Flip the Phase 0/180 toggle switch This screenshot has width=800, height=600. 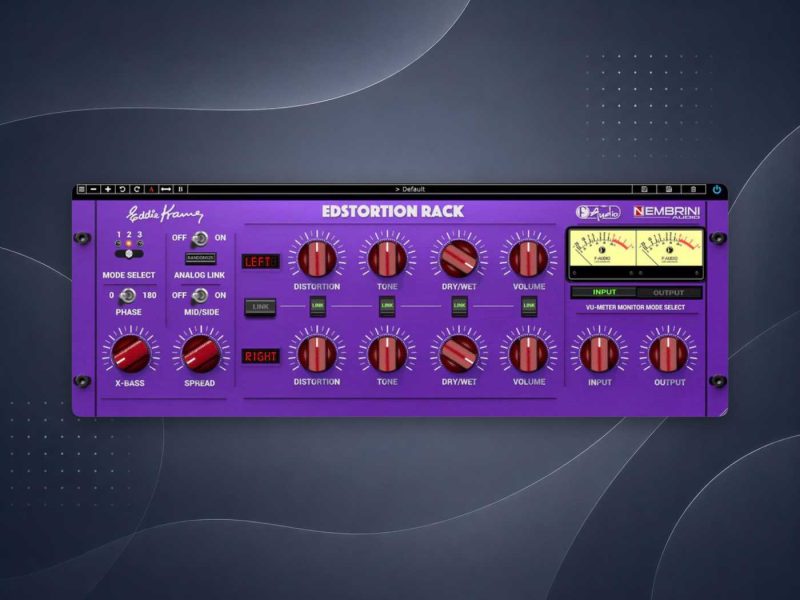[127, 295]
